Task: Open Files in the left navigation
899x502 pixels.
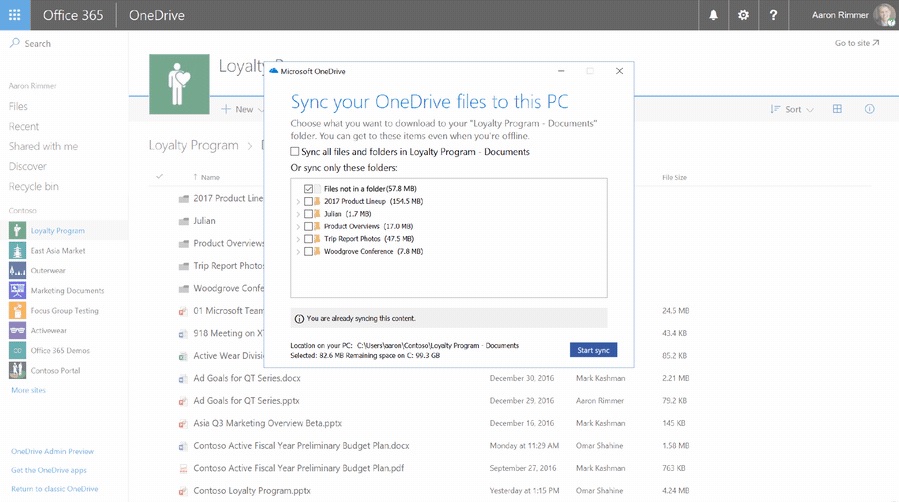Action: tap(18, 106)
